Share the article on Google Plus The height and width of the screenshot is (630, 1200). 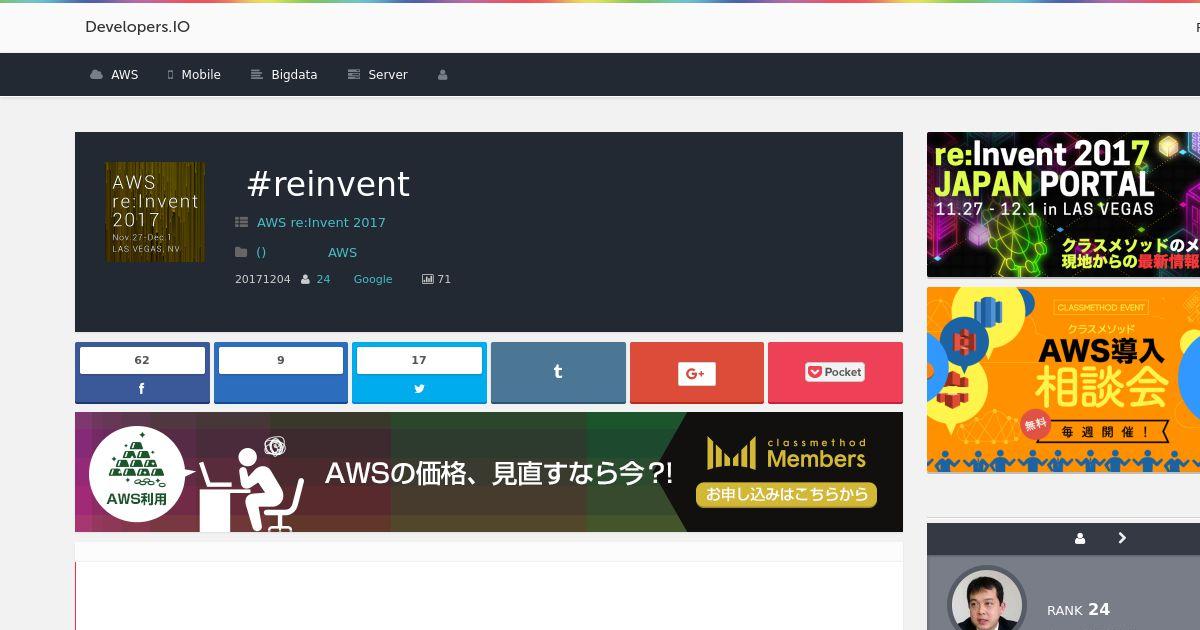pos(696,373)
